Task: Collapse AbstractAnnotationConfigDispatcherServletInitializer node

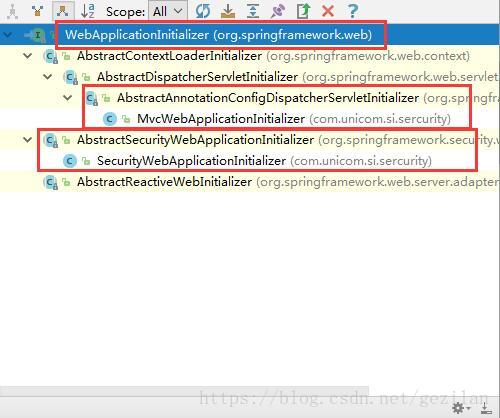Action: 68,98
